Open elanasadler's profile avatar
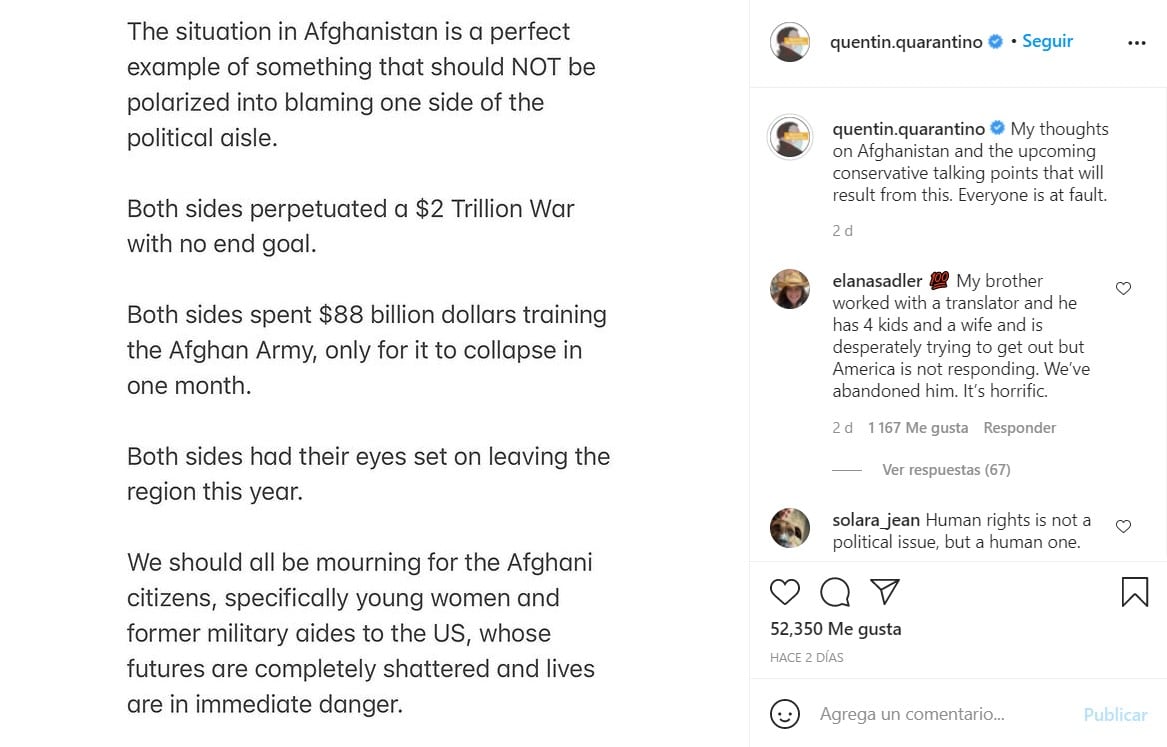The image size is (1167, 747). [x=789, y=289]
